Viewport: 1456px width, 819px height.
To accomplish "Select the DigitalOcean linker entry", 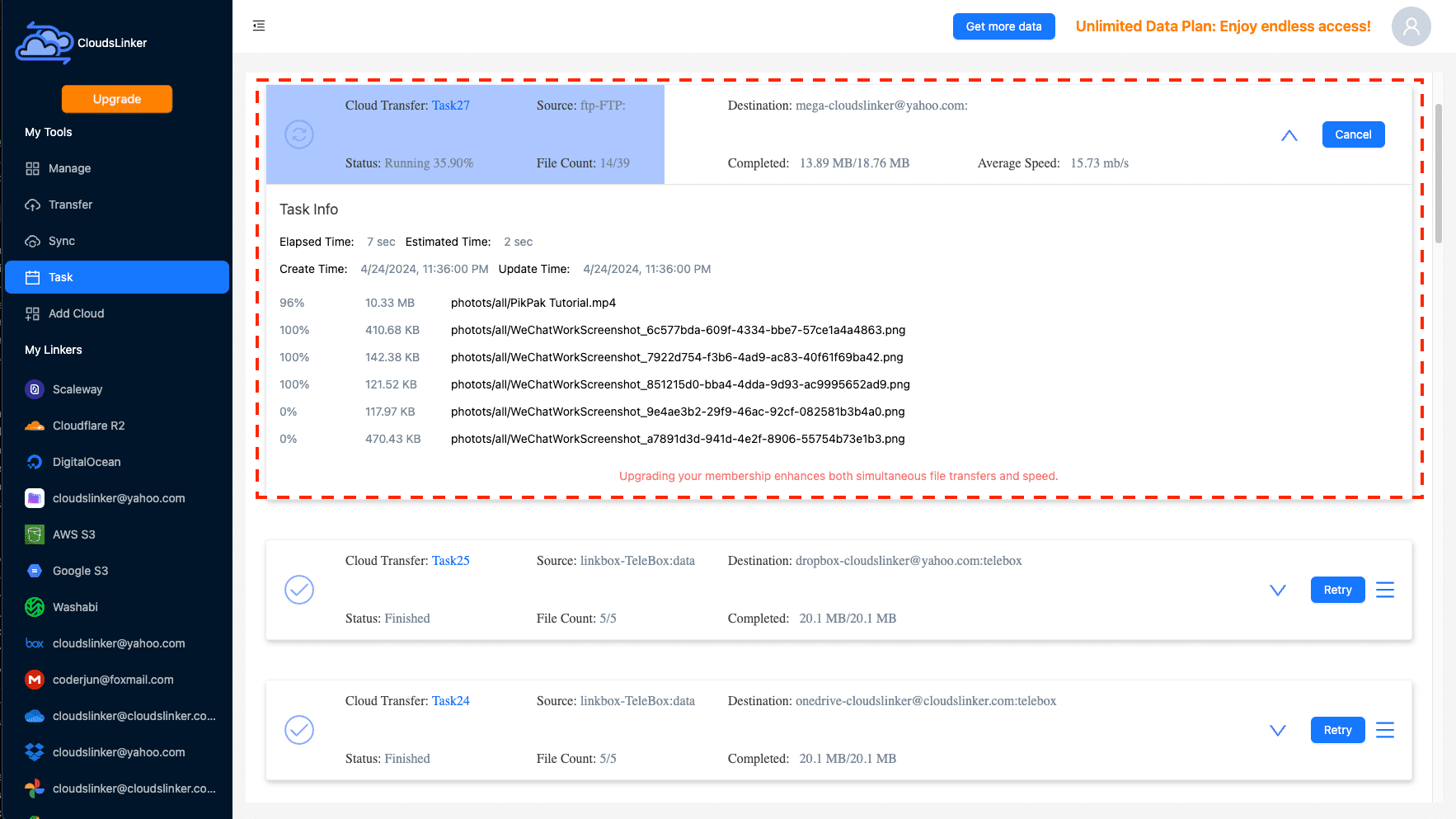I will click(x=117, y=462).
